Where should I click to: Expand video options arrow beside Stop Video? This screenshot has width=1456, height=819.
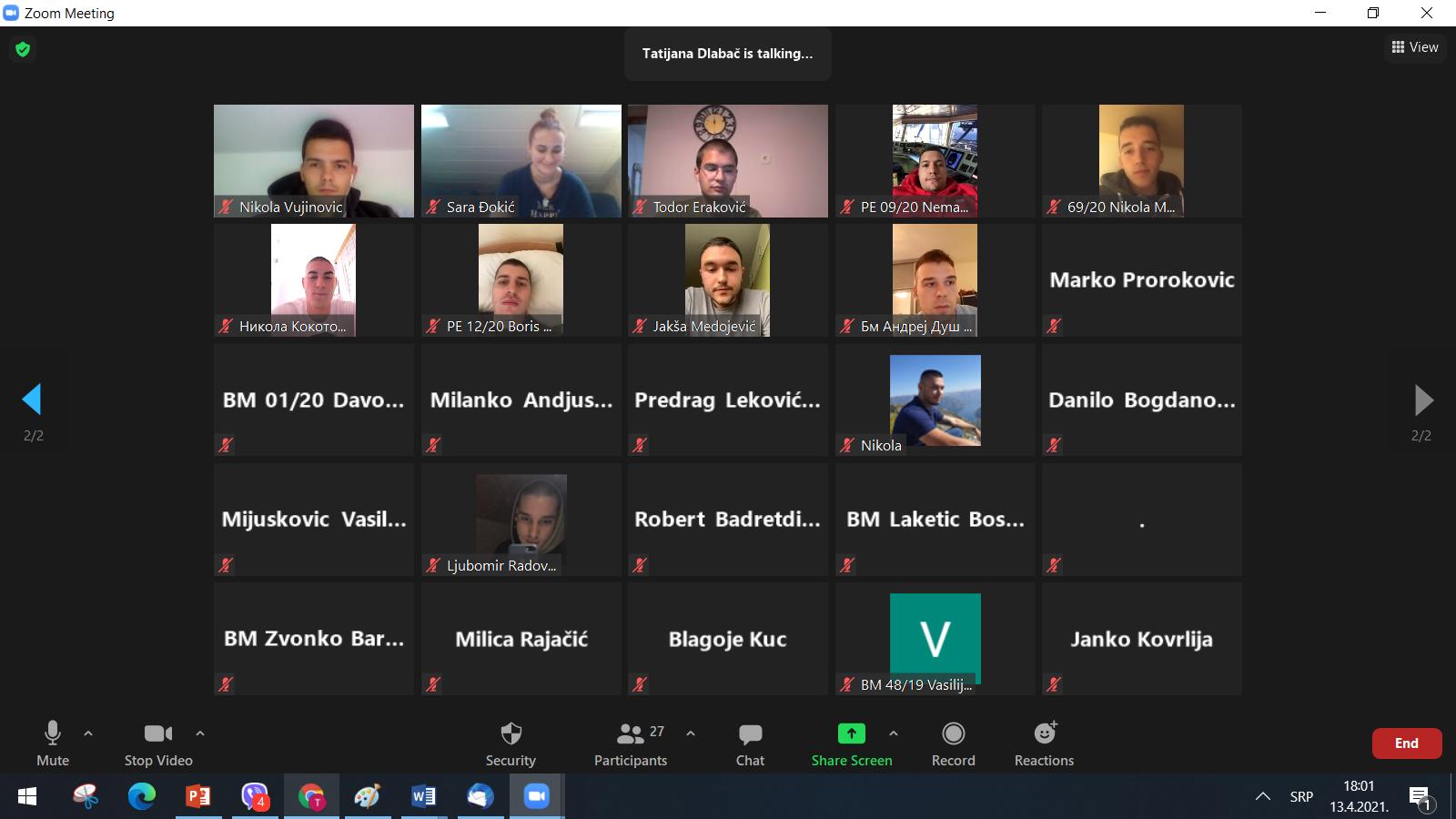pos(200,733)
